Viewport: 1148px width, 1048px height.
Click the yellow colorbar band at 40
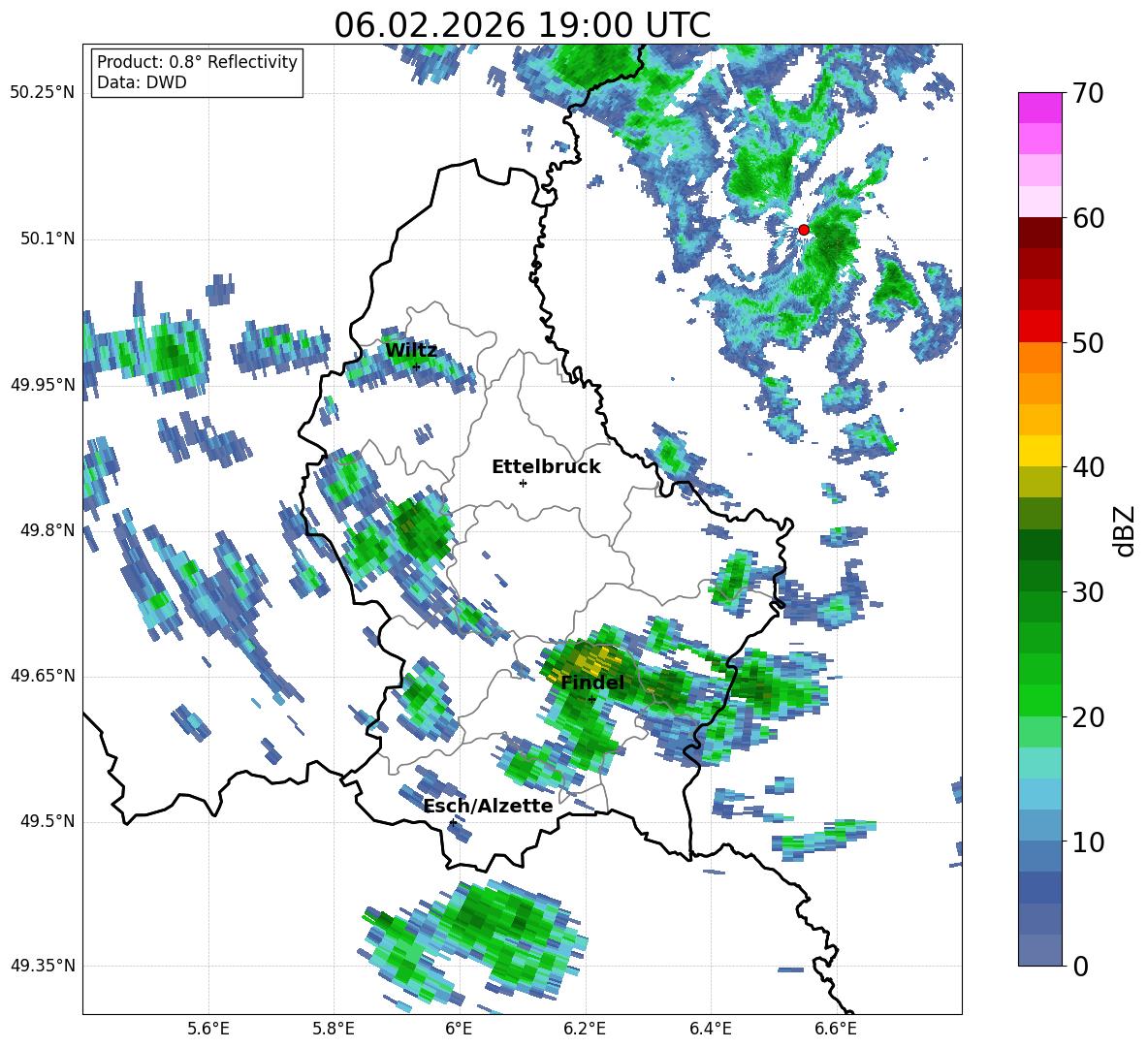1039,451
